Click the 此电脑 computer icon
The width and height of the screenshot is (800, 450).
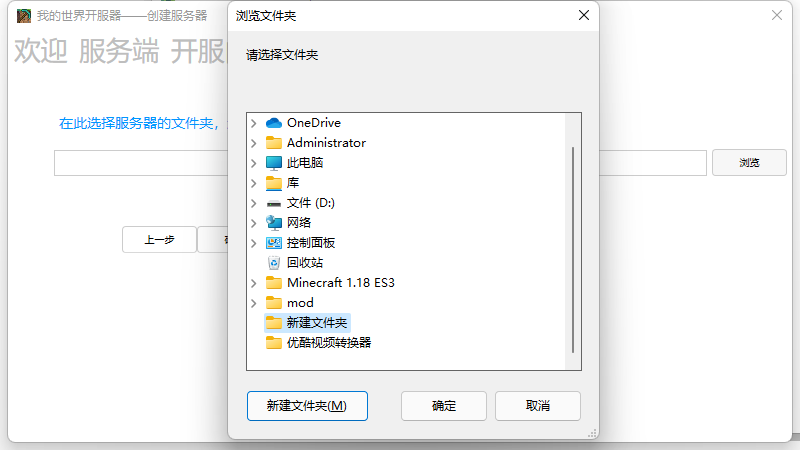pos(274,163)
